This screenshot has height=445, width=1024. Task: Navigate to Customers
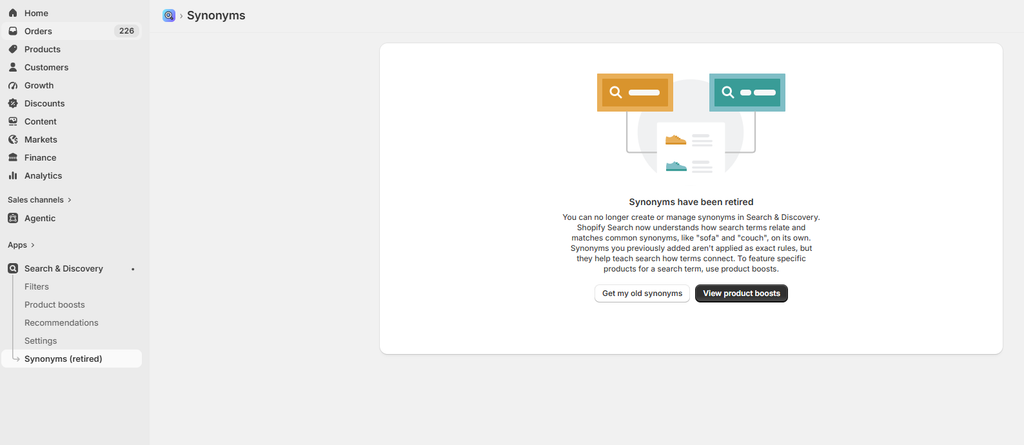tap(71, 67)
